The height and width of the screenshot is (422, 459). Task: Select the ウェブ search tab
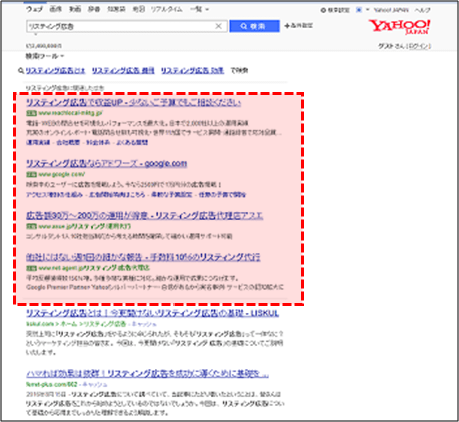coord(34,9)
